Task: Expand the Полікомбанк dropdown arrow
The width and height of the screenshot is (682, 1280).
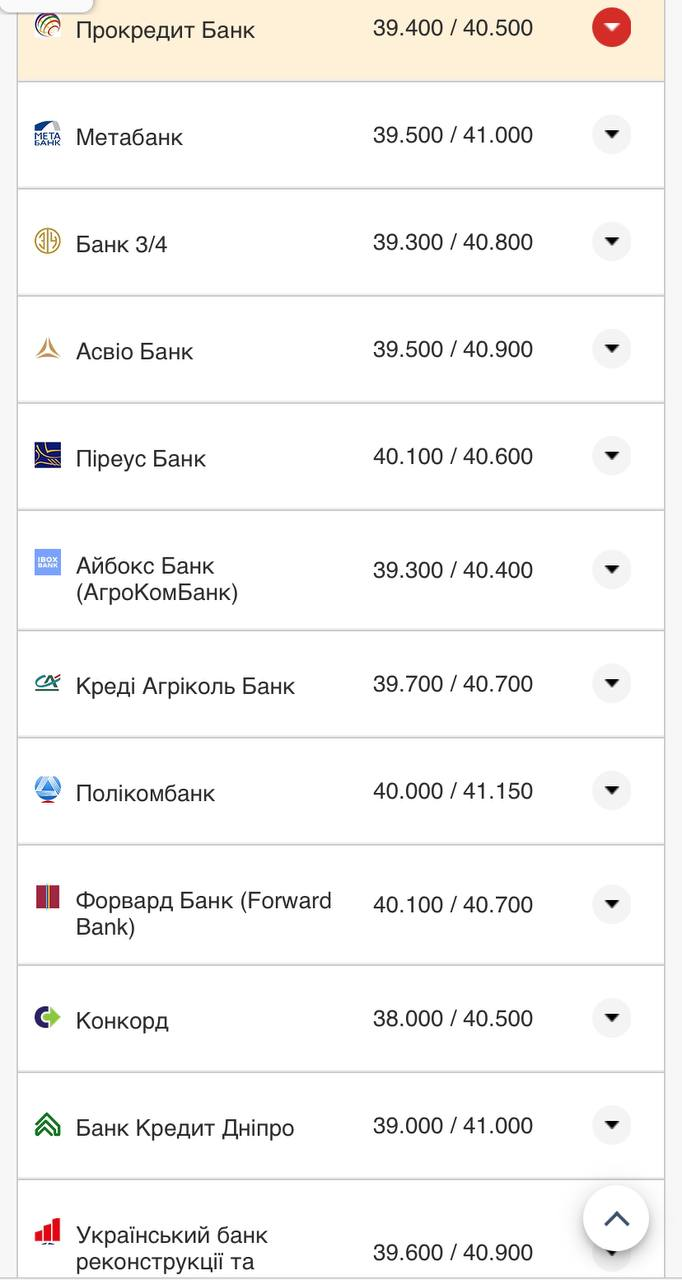Action: (611, 790)
